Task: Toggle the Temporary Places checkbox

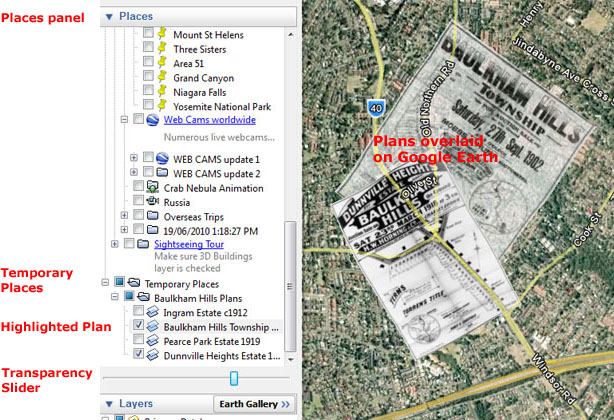Action: [119, 281]
